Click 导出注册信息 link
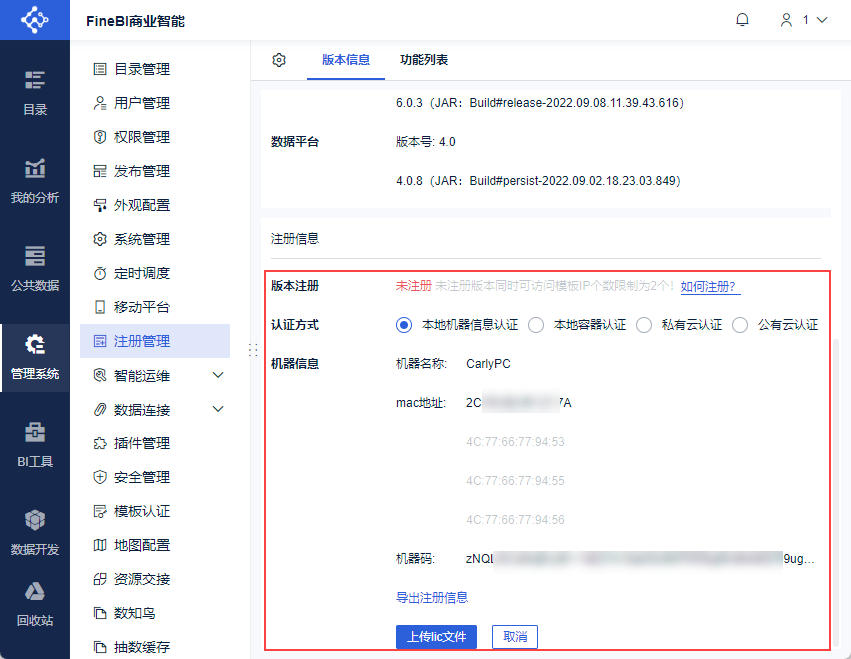 click(432, 598)
